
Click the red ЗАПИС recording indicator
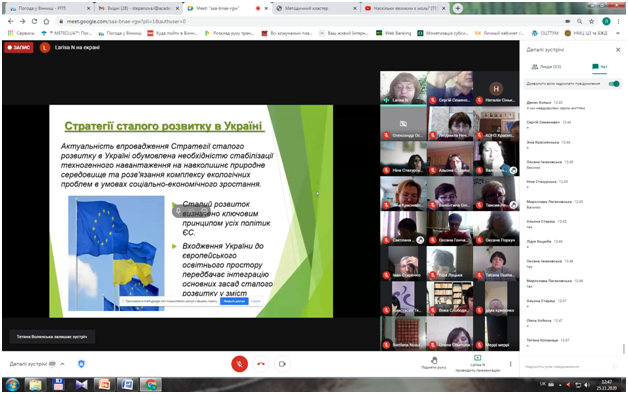click(x=19, y=47)
